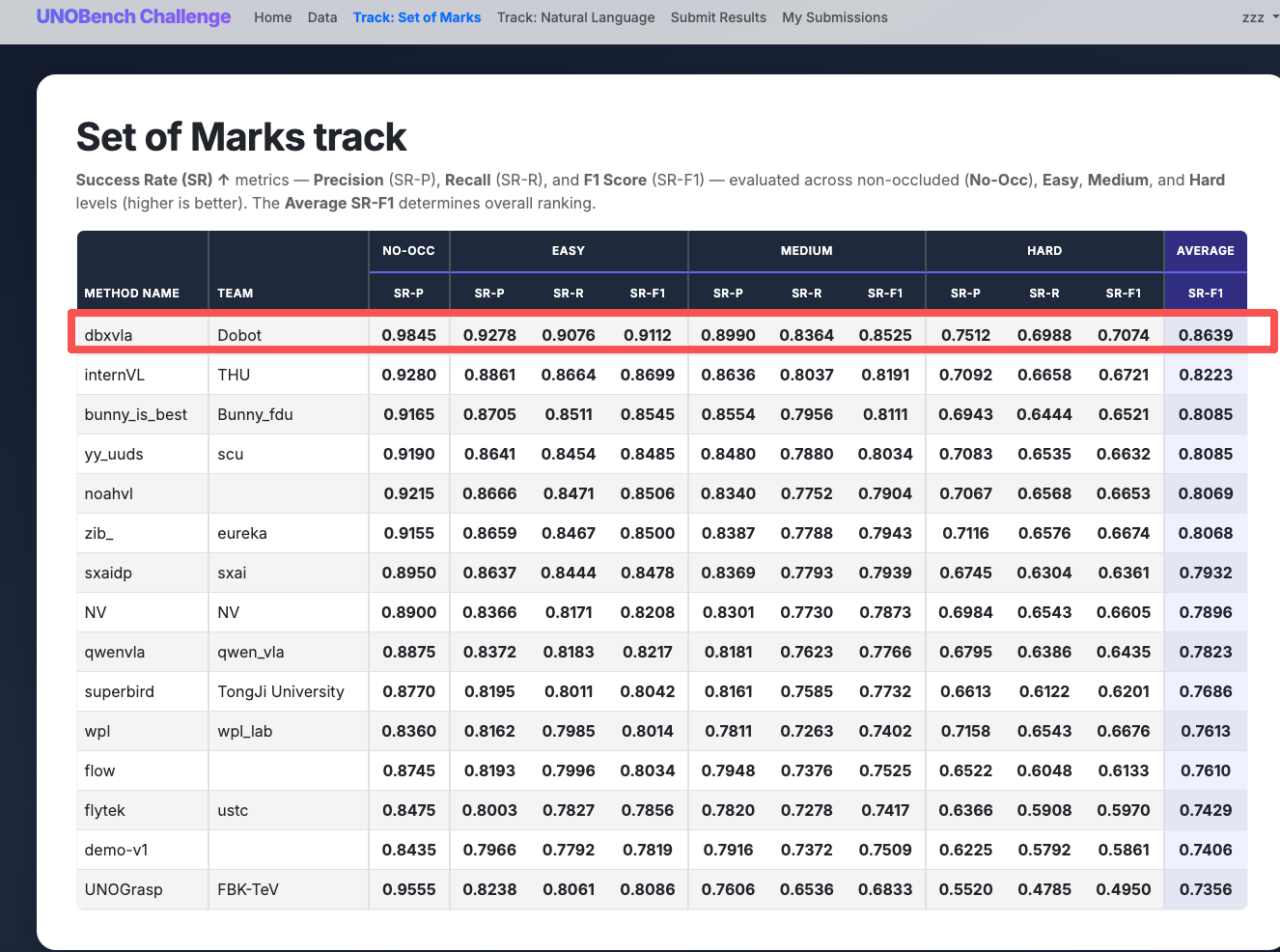
Task: Click the METHOD NAME column header
Action: click(132, 294)
